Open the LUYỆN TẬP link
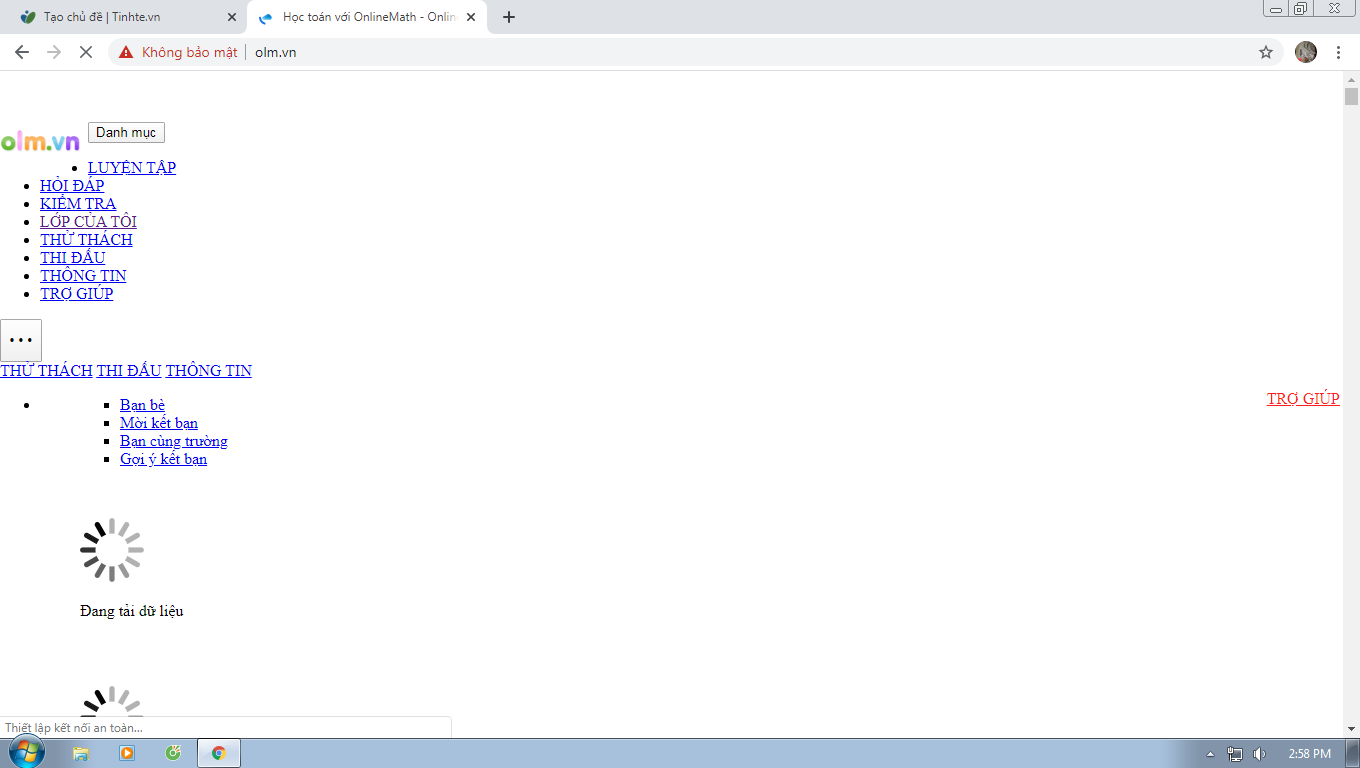1360x768 pixels. 132,168
